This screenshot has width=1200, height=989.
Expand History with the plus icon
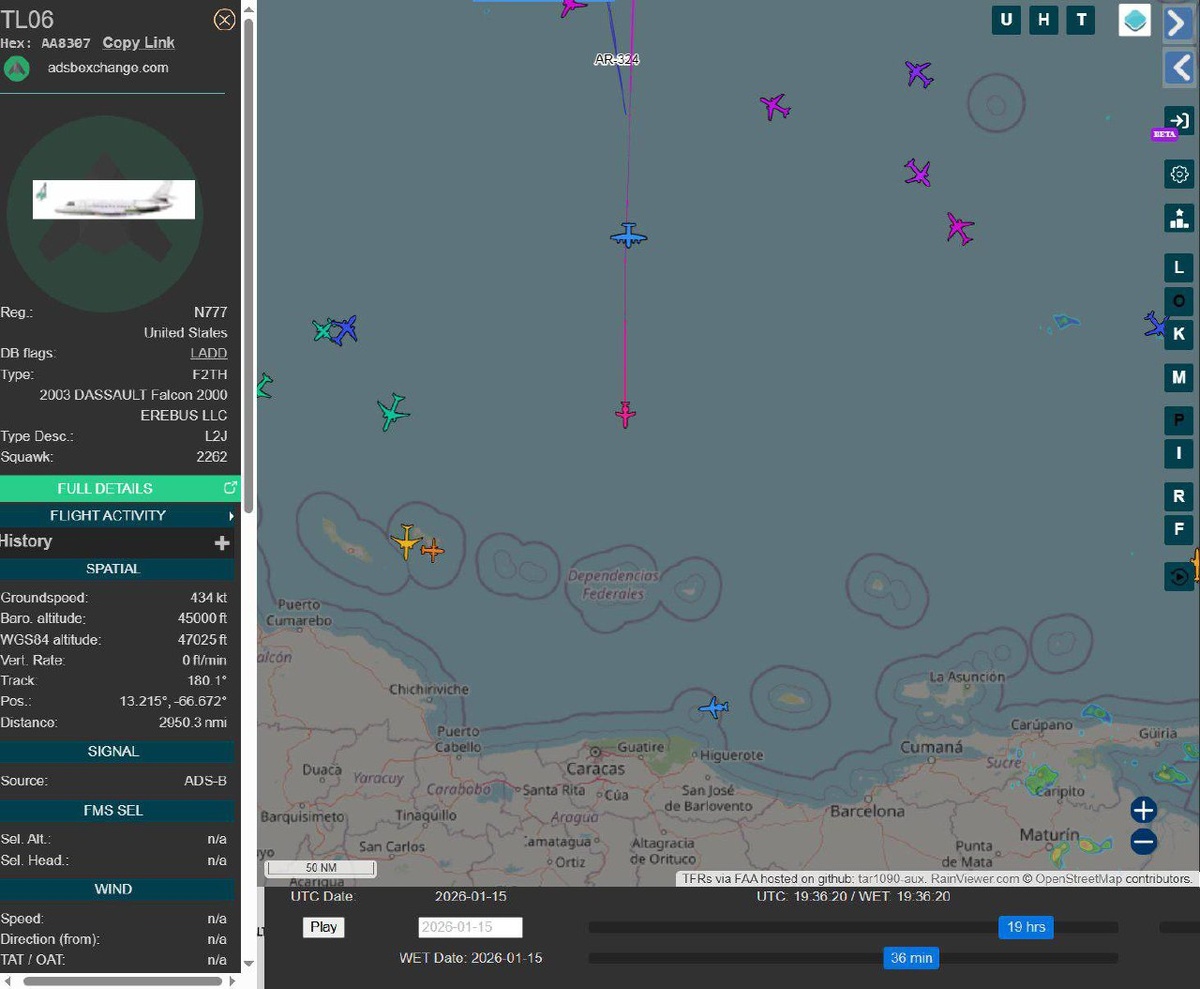tap(222, 542)
